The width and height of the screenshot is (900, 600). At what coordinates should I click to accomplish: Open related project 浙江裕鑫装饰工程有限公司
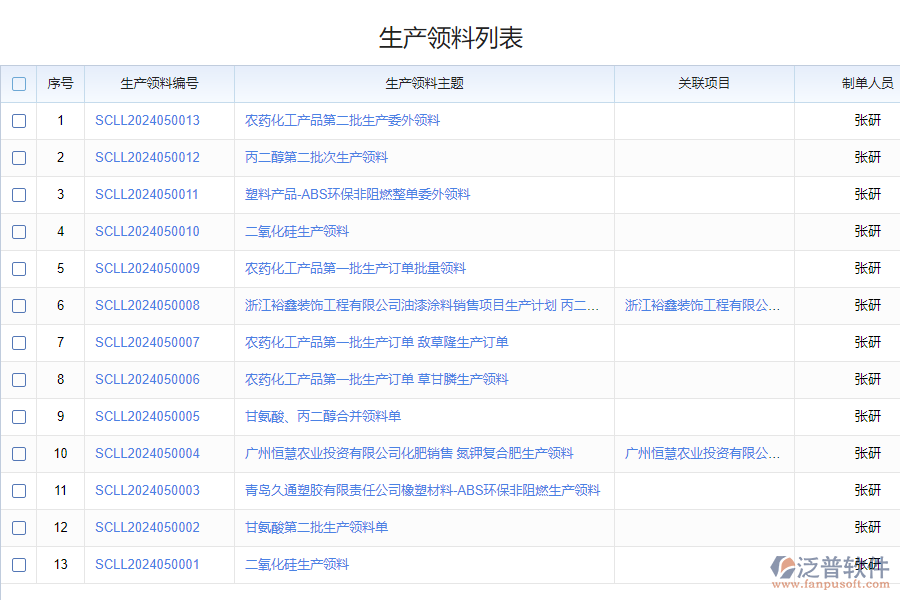tap(702, 306)
